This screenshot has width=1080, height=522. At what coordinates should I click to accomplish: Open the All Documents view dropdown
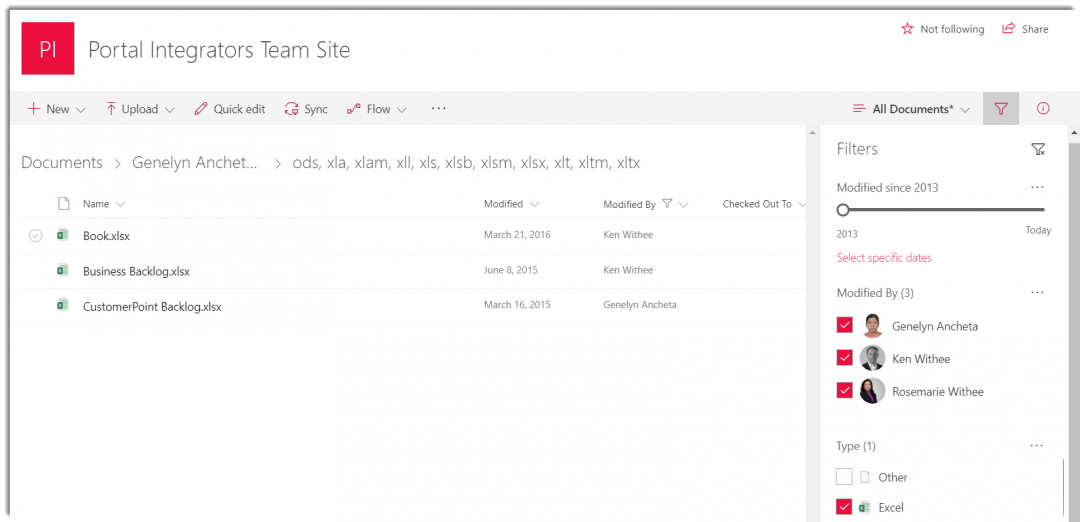[x=911, y=109]
